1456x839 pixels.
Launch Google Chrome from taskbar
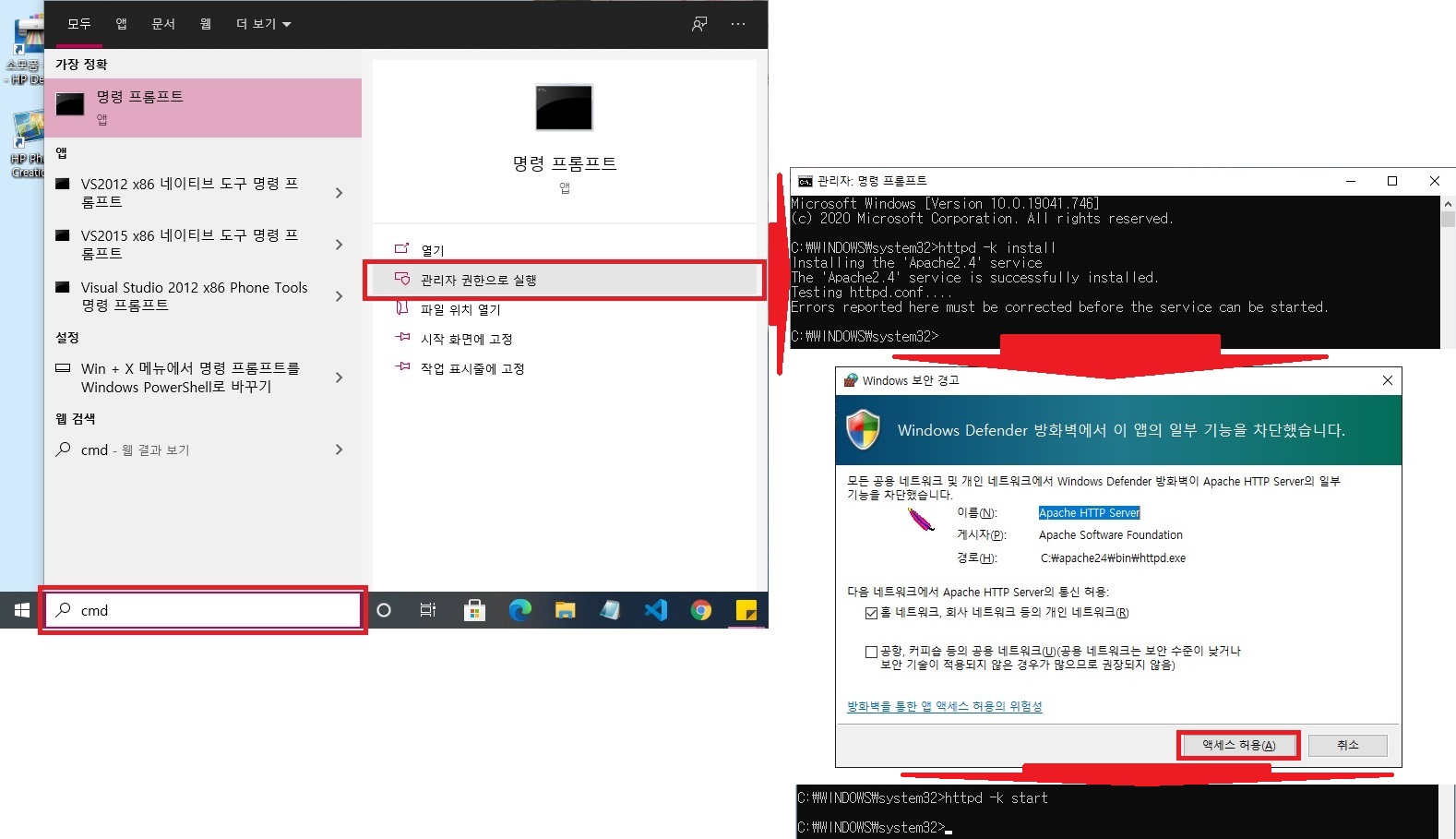(x=701, y=610)
